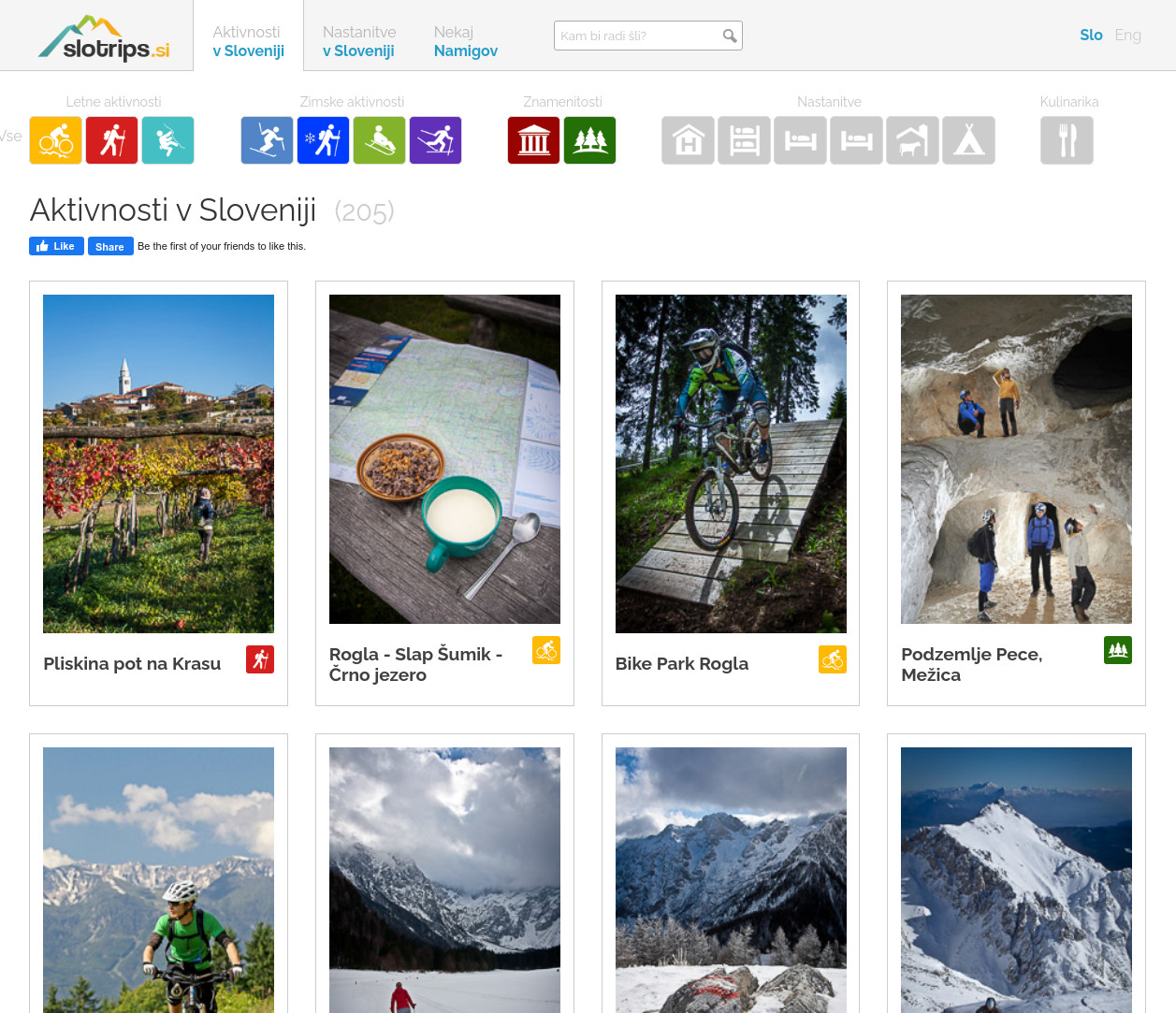The image size is (1176, 1013).
Task: Open the Podzemlje Pece cave photo
Action: (x=1016, y=459)
